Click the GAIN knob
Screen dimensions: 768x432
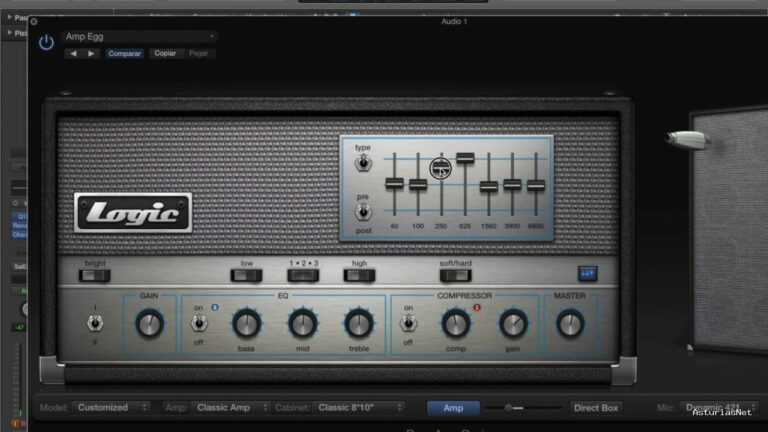tap(149, 324)
